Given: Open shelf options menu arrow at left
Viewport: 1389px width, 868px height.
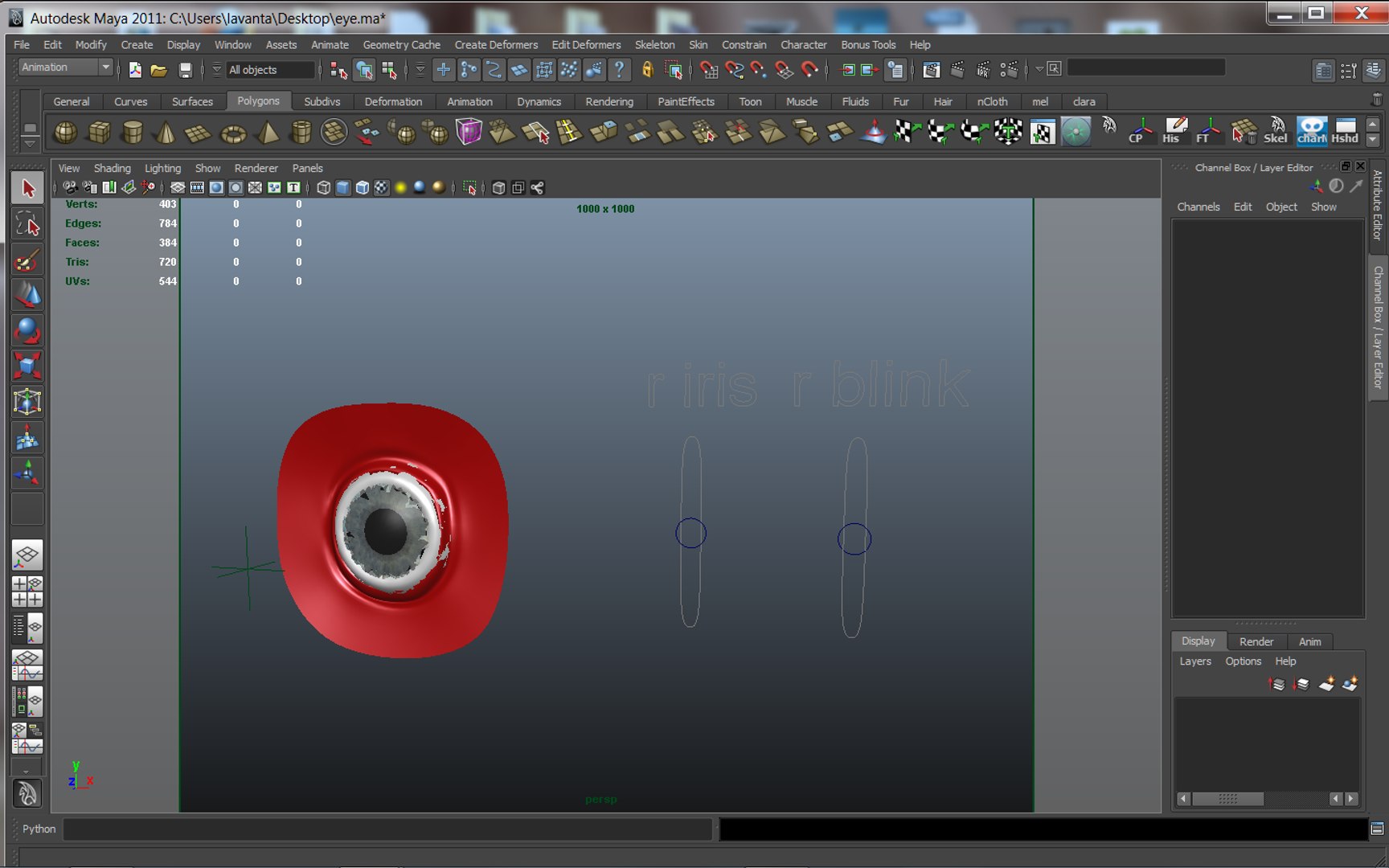Looking at the screenshot, I should tap(30, 143).
